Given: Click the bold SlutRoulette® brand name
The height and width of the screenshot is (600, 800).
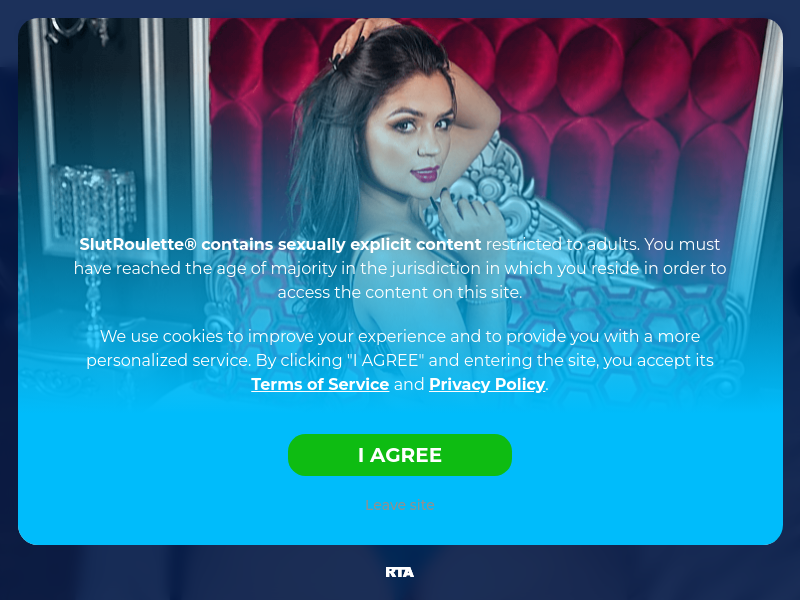Looking at the screenshot, I should (x=138, y=244).
